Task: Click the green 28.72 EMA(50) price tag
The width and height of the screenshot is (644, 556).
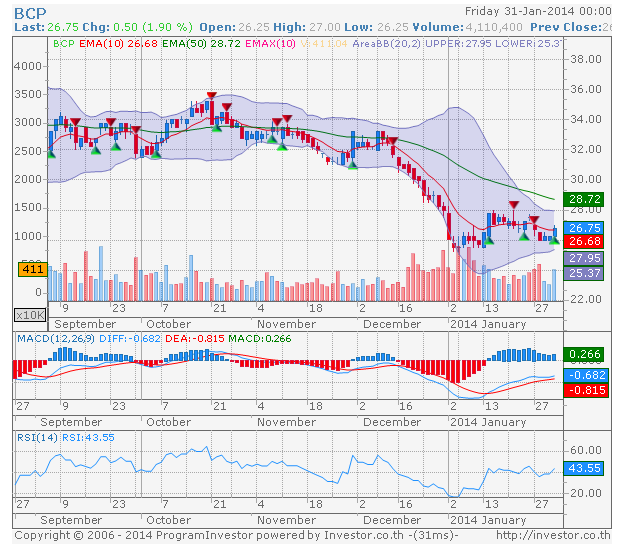Action: 584,199
